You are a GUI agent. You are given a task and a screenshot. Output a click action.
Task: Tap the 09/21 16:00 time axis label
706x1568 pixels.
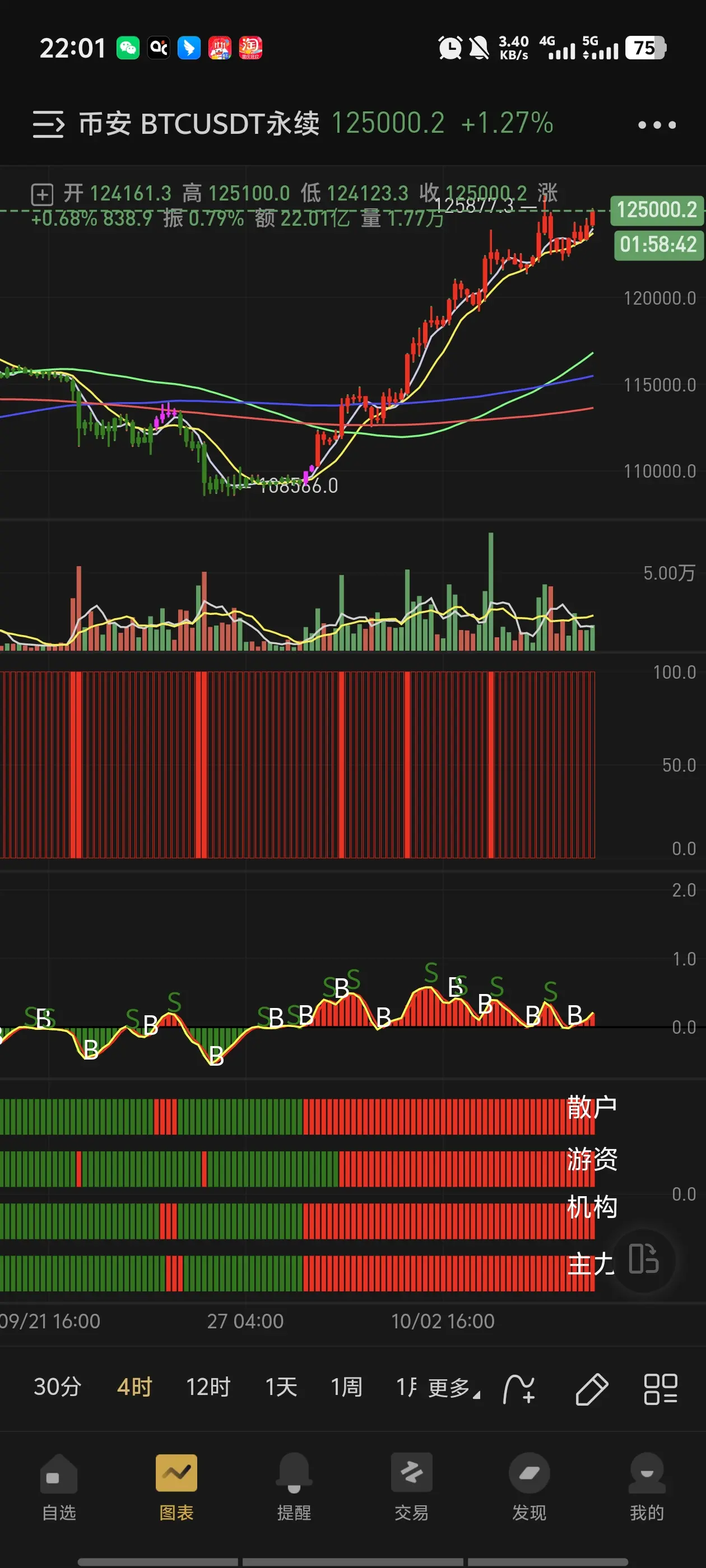click(x=50, y=1321)
